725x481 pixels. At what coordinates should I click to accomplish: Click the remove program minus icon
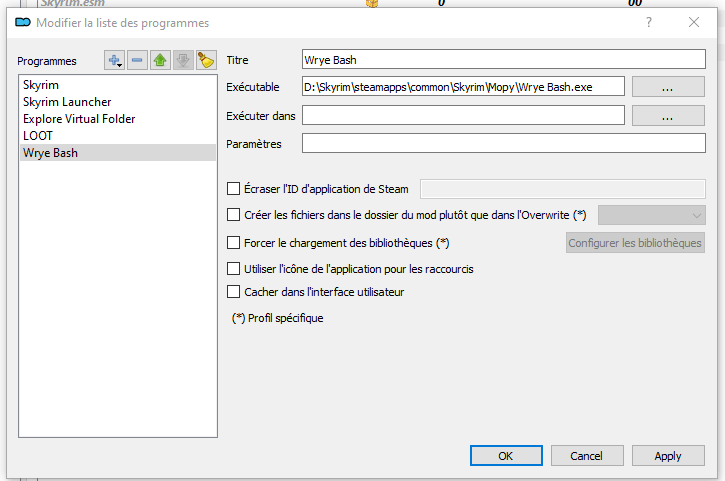pos(137,60)
